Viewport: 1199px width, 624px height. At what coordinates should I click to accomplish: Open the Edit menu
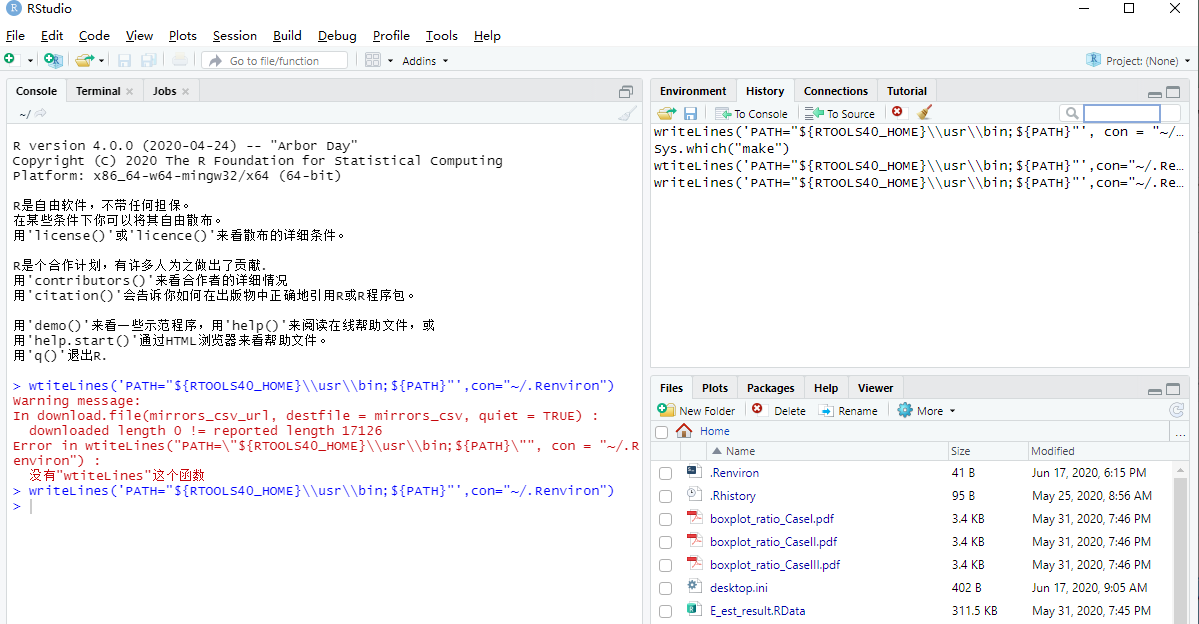tap(52, 35)
